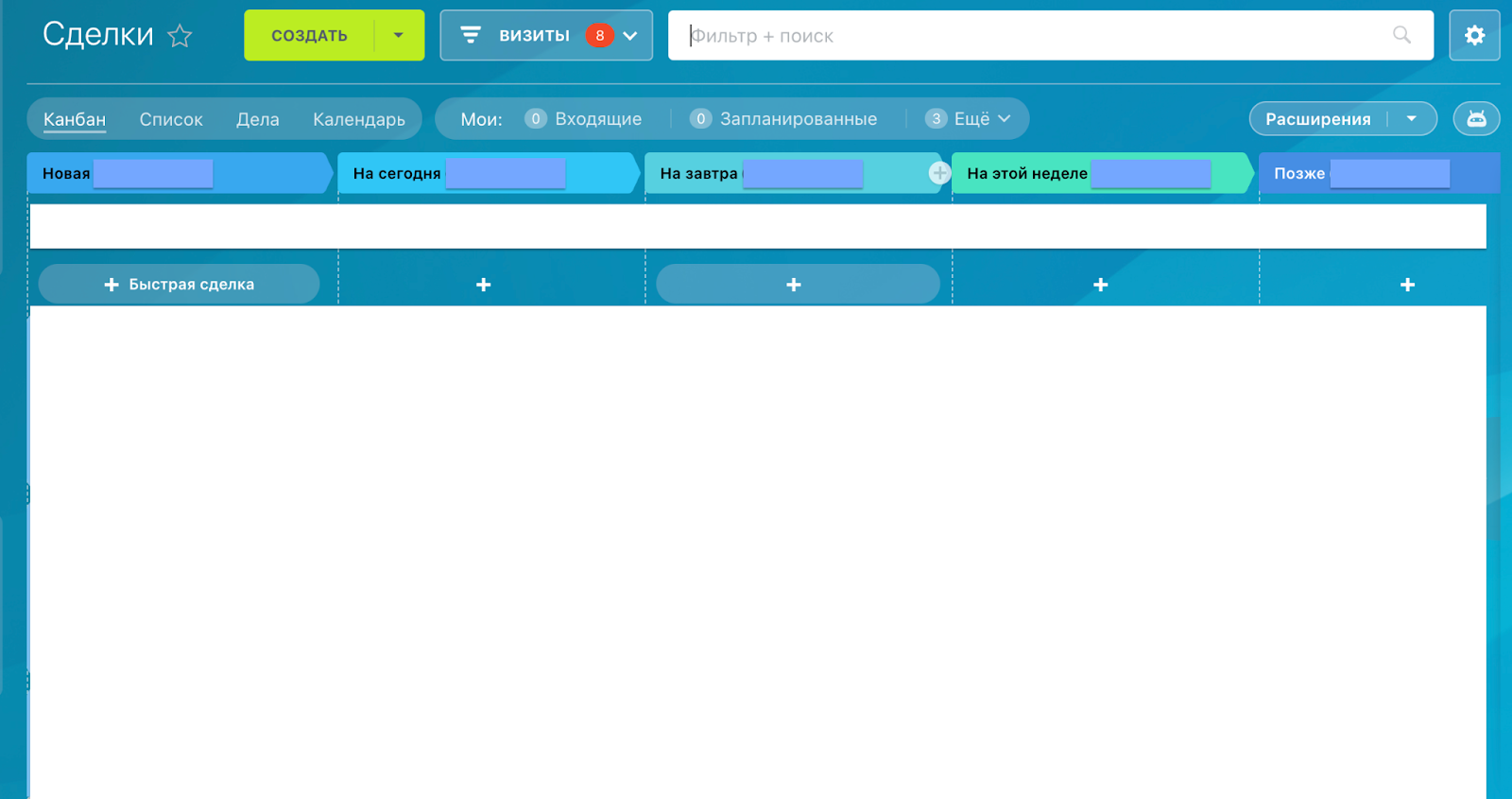Click Быстрая сделка in Новая column

click(179, 285)
